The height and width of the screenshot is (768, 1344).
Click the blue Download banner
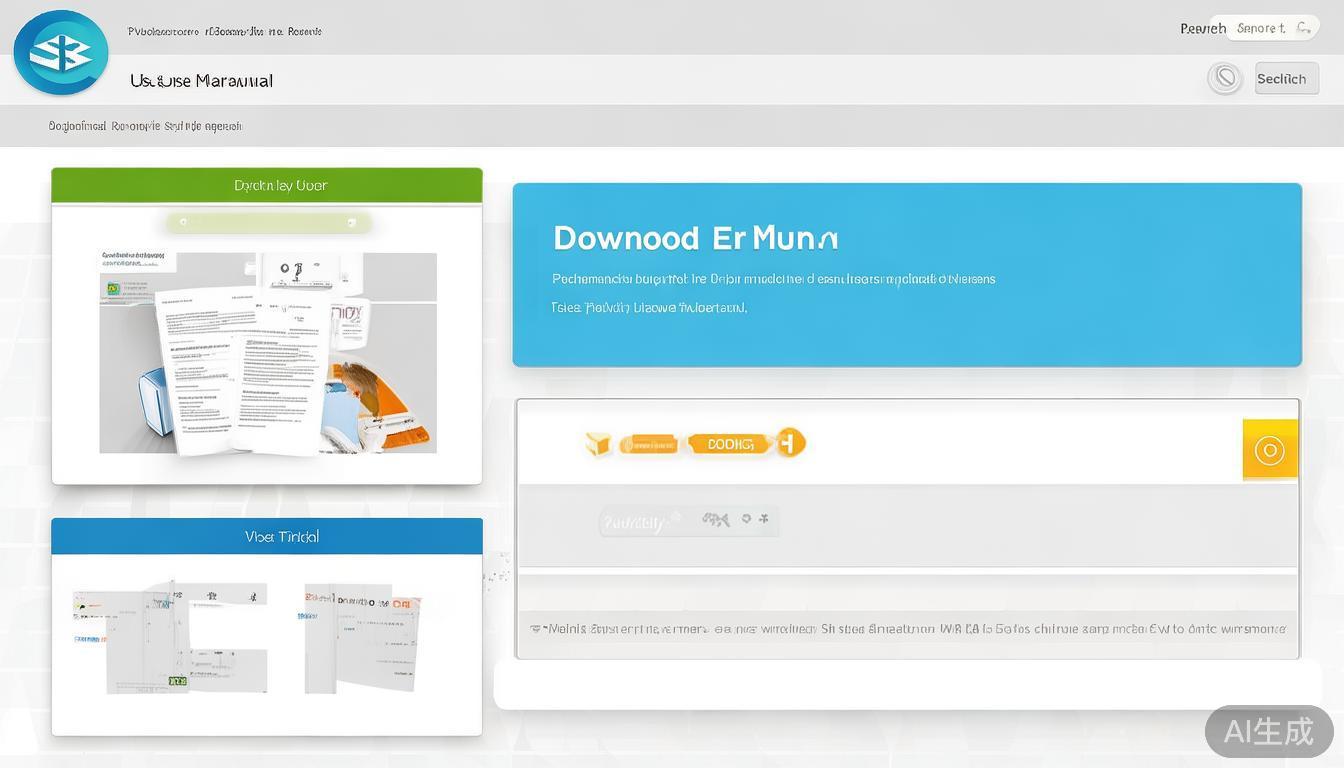pyautogui.click(x=906, y=274)
